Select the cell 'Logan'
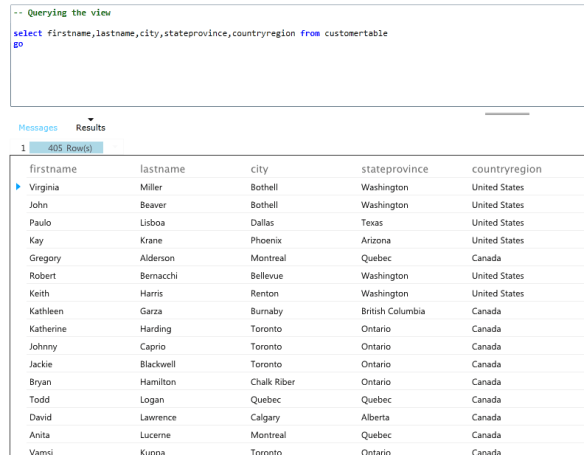This screenshot has height=455, width=584. point(152,400)
